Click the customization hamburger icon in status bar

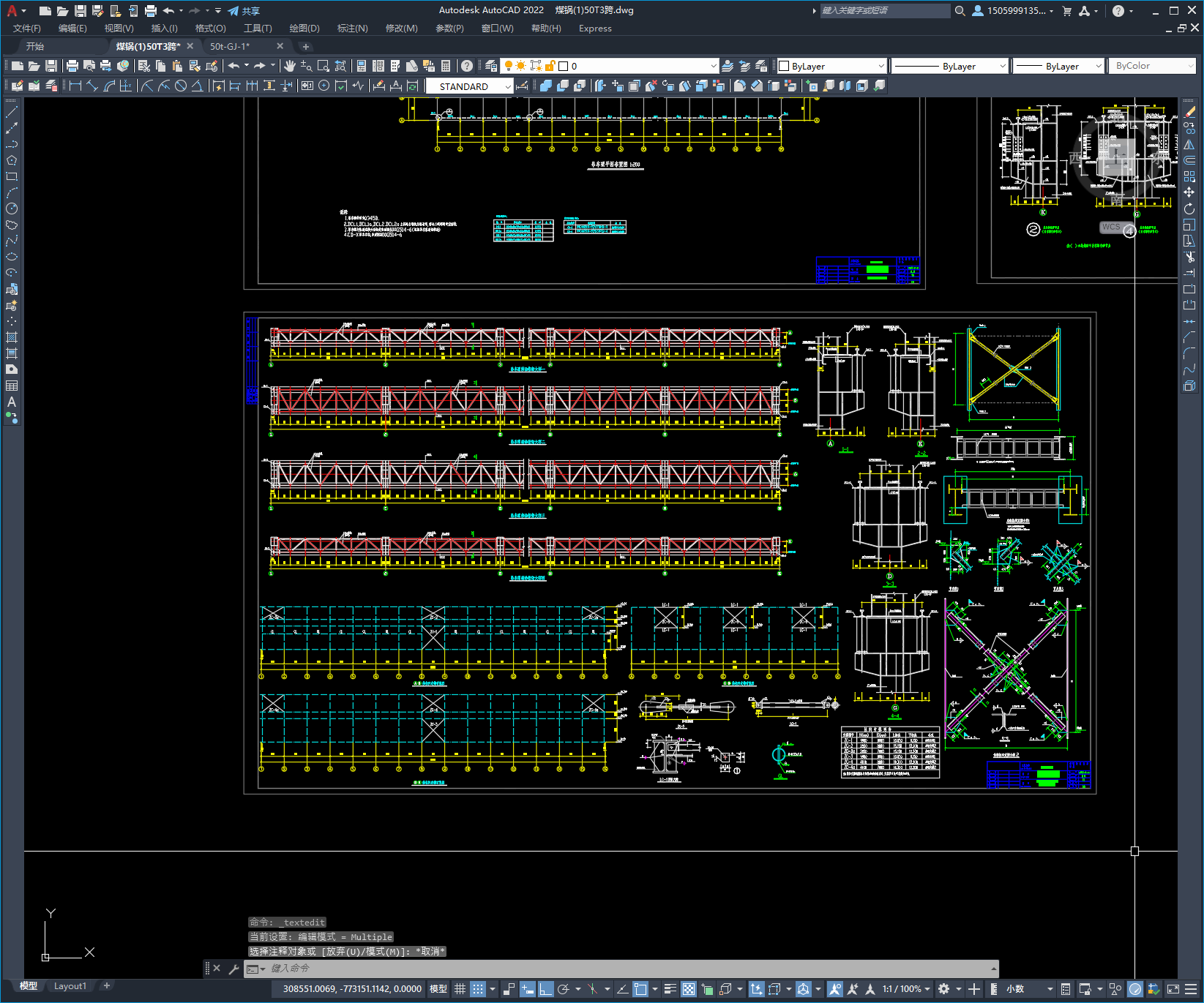(1191, 988)
